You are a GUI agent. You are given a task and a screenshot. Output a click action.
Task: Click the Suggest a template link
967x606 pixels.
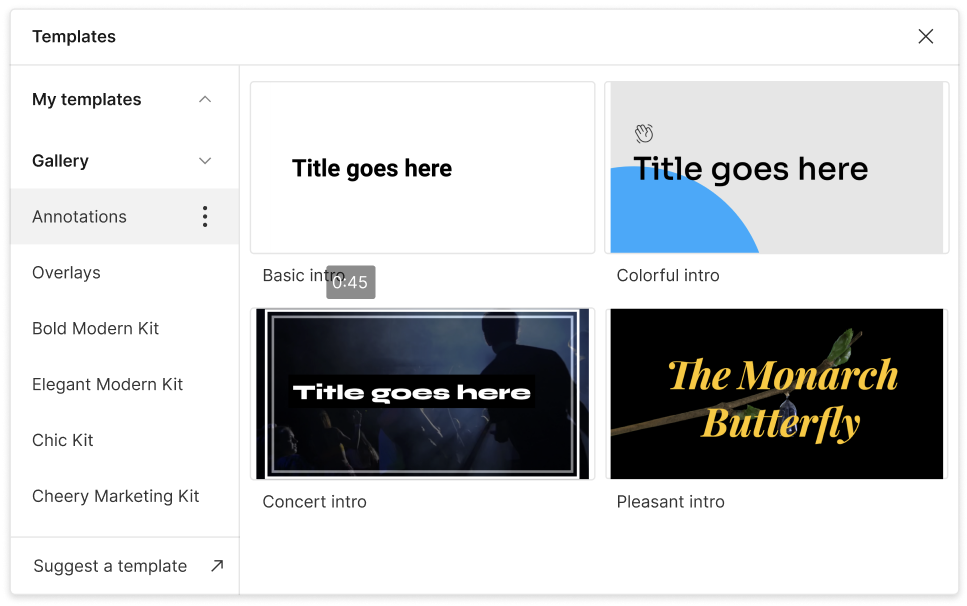pos(110,566)
